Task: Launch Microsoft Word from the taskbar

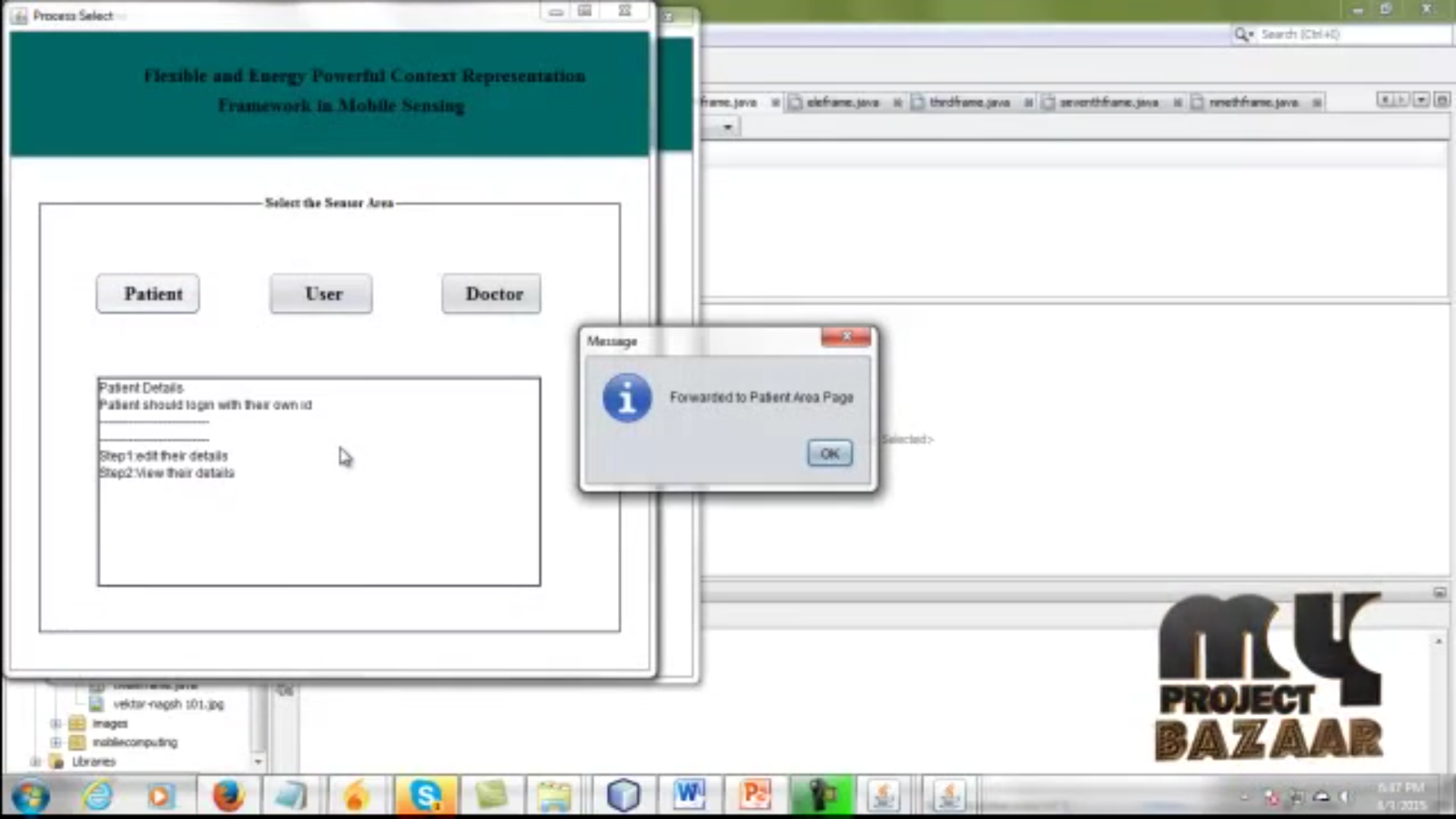Action: 689,795
